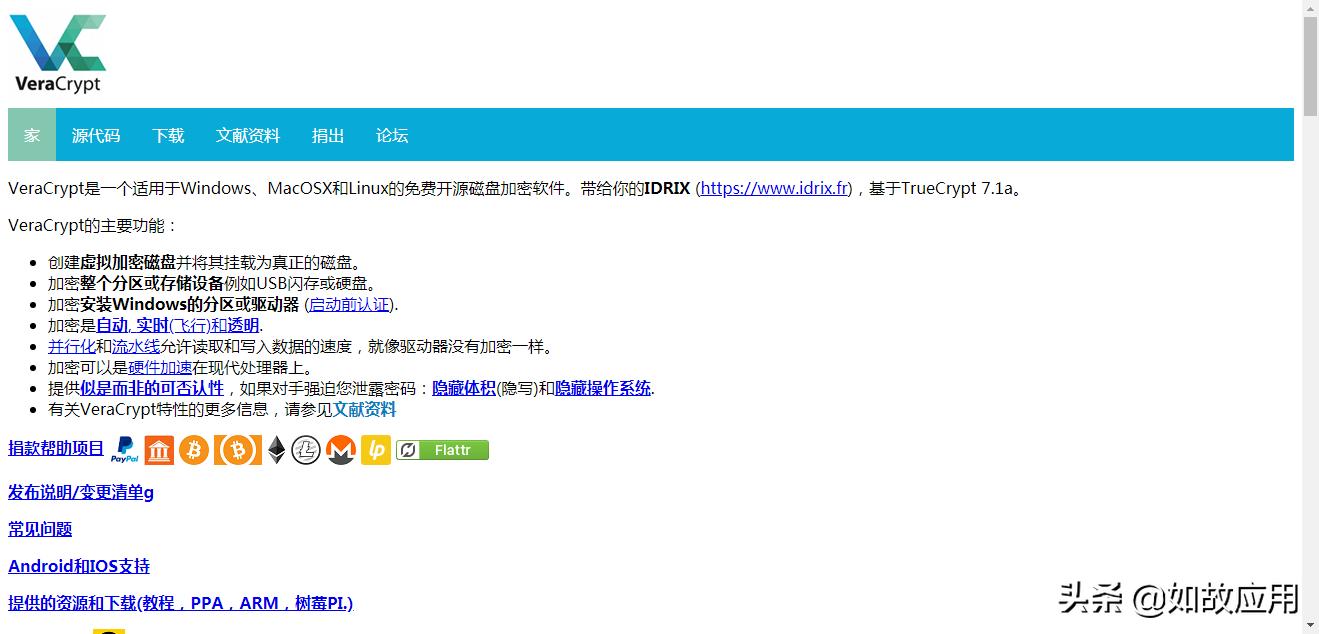The height and width of the screenshot is (634, 1319).
Task: Click the Bitcoin Cash donation icon
Action: (237, 450)
